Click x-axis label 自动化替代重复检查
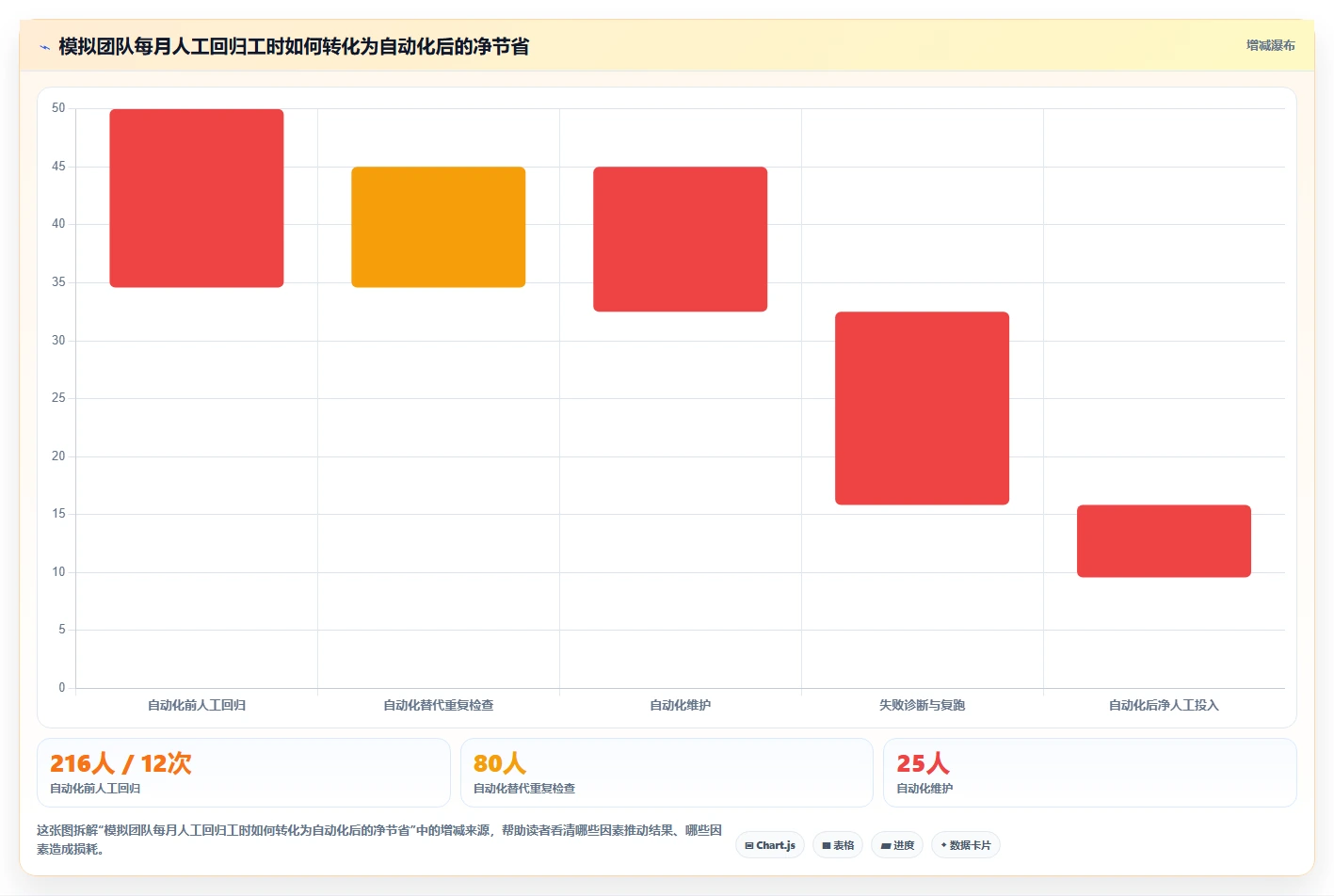1334x896 pixels. pos(439,705)
